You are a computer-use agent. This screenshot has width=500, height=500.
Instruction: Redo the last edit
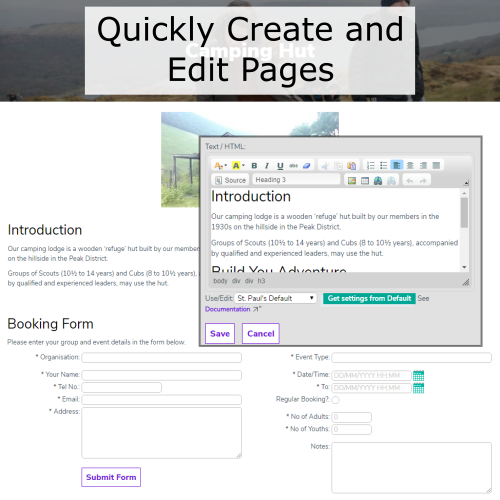click(x=423, y=181)
